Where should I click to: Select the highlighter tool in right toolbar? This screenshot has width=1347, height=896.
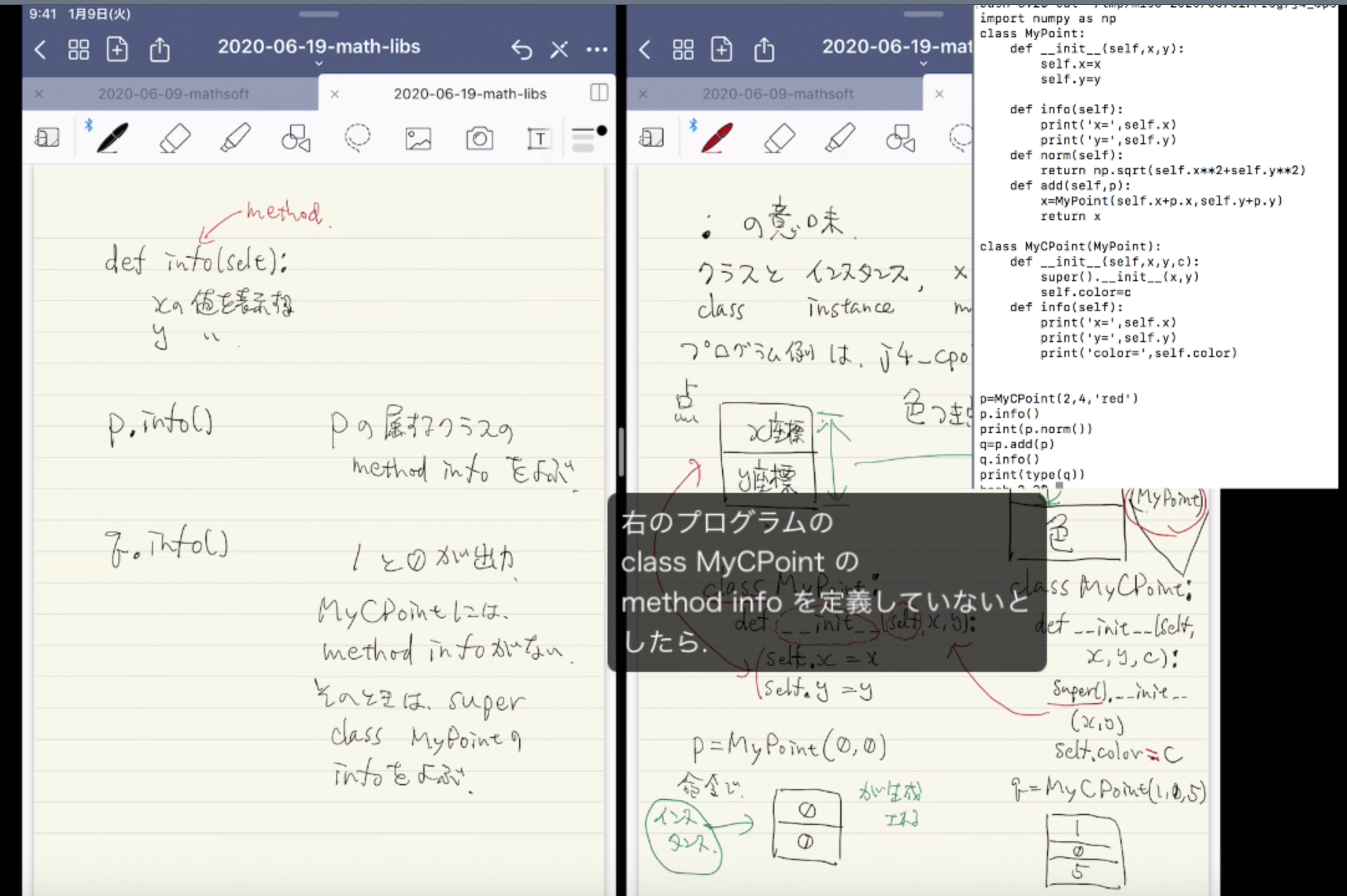pyautogui.click(x=840, y=138)
